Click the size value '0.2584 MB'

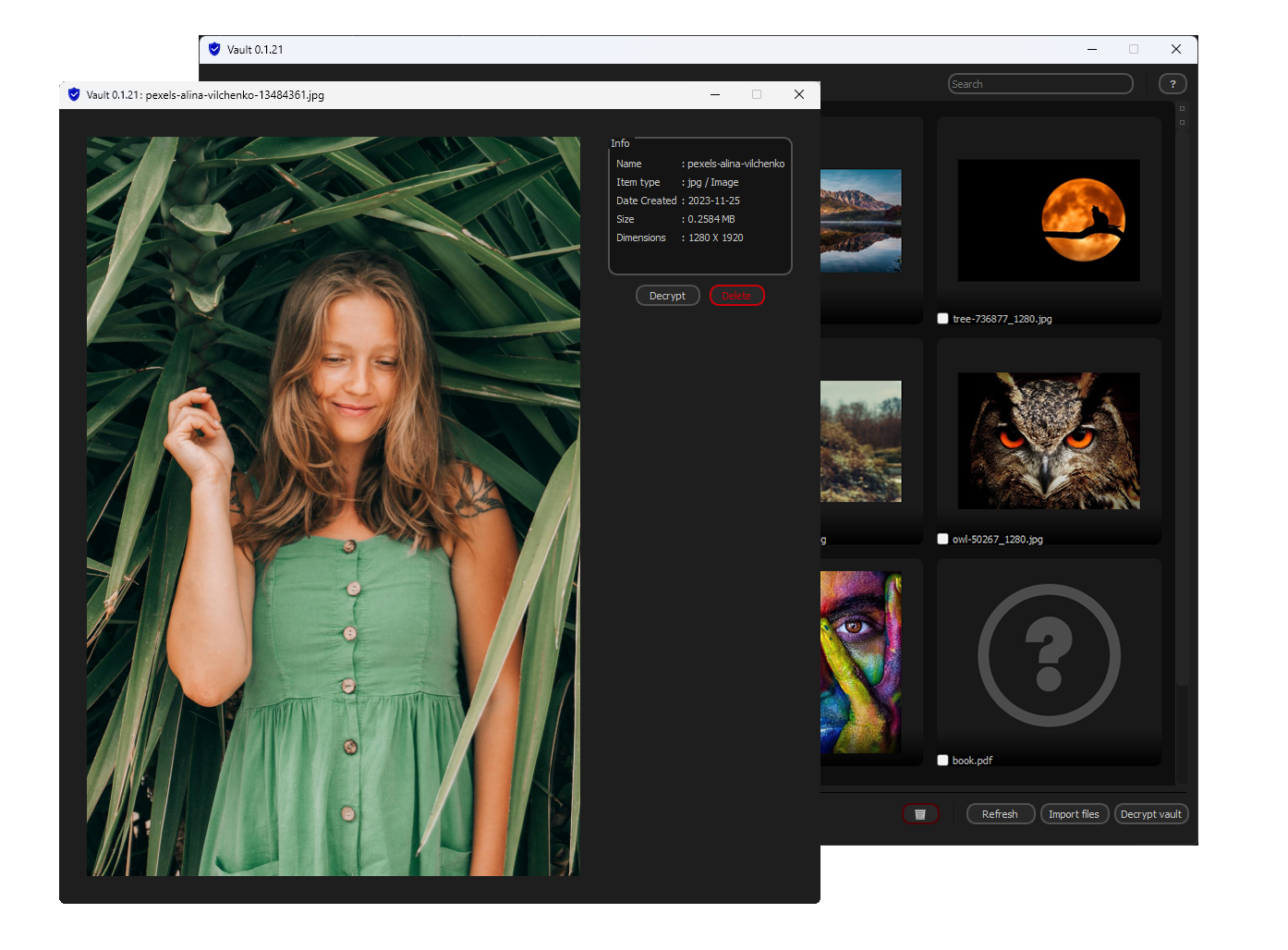(x=711, y=219)
